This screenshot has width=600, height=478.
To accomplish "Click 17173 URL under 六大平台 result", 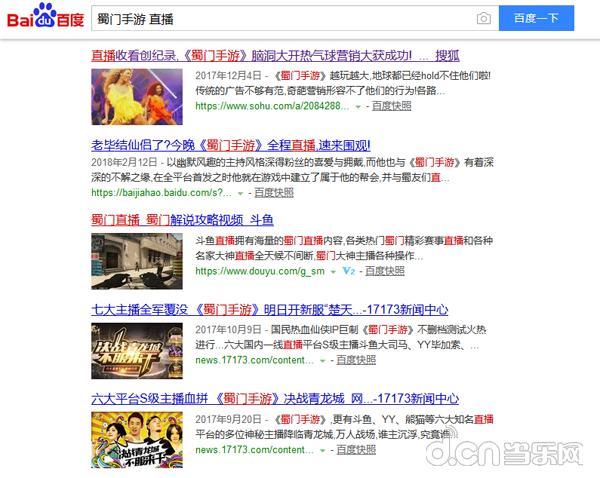I will coord(254,450).
